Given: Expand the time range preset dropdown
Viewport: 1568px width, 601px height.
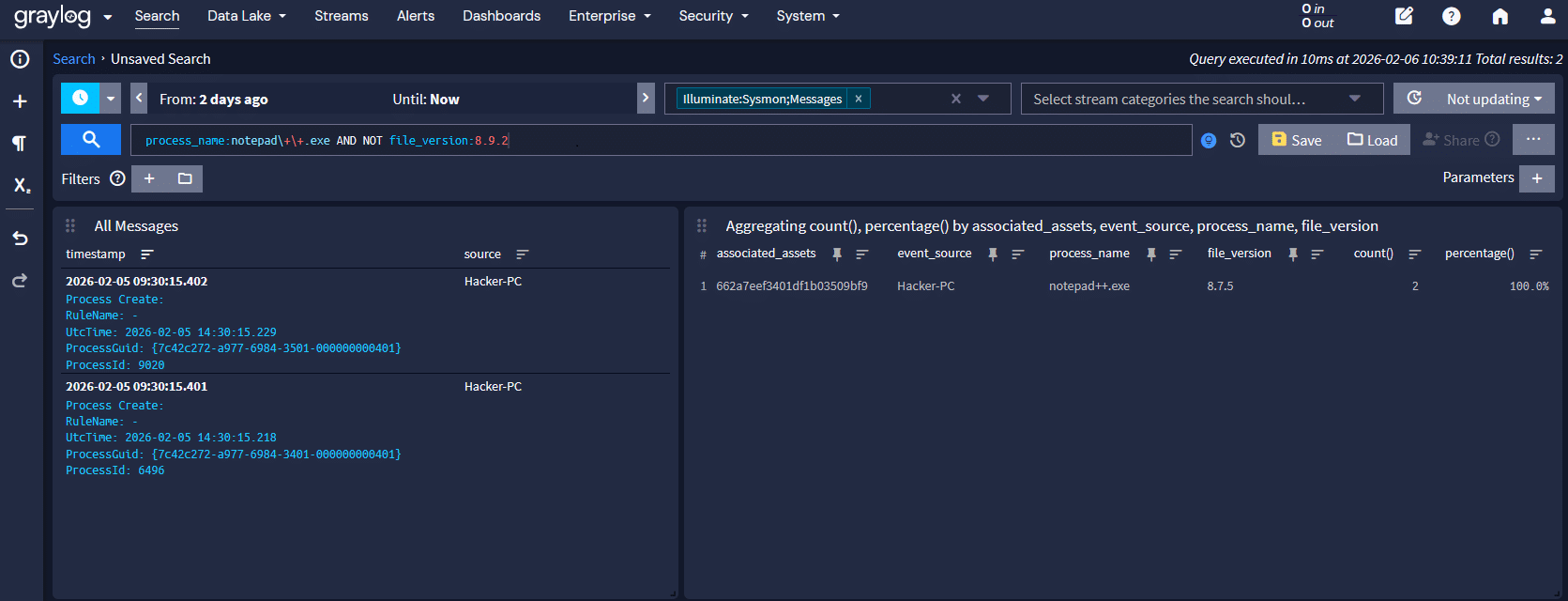Looking at the screenshot, I should point(111,99).
